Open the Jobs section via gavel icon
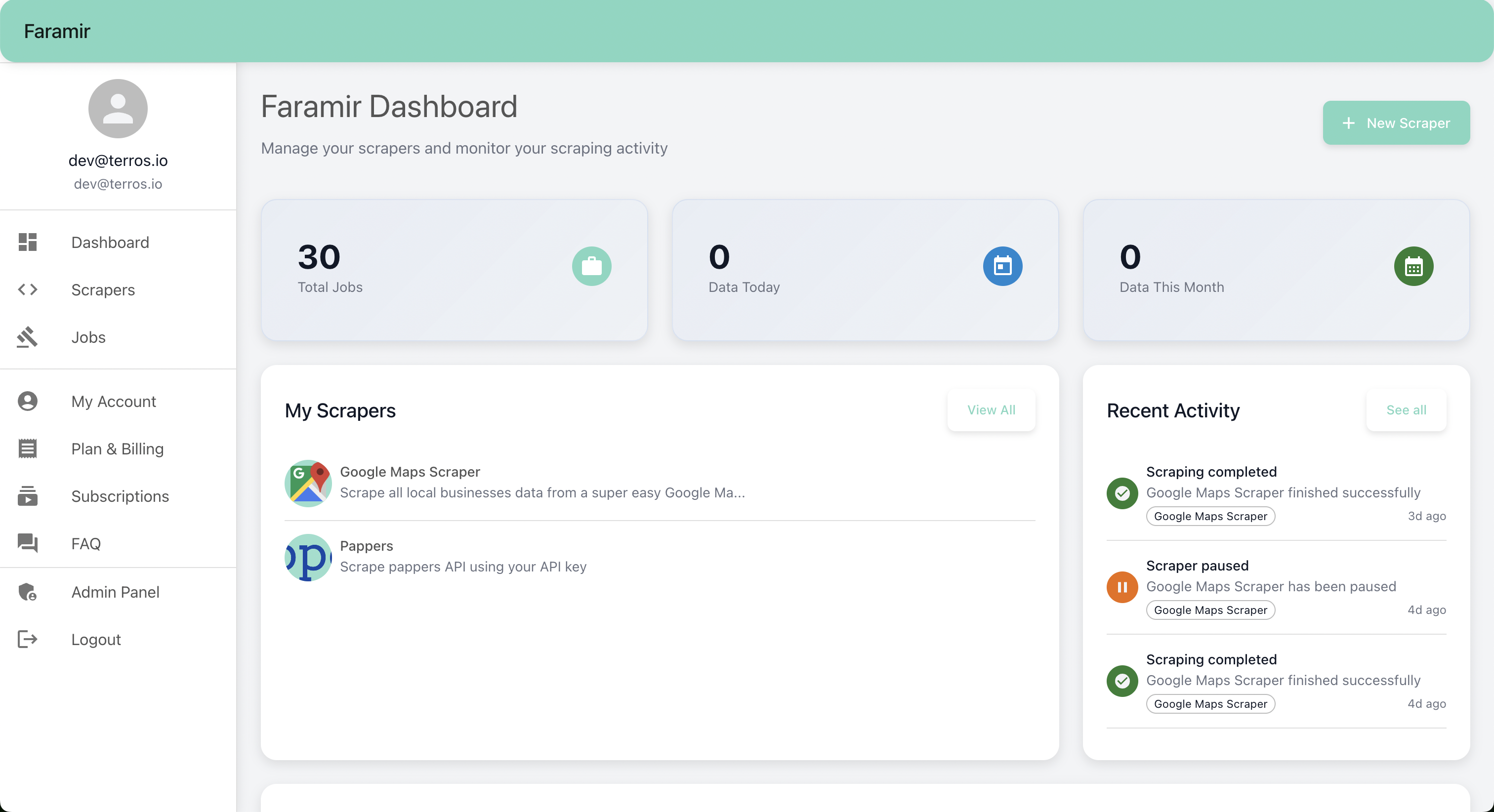The width and height of the screenshot is (1494, 812). pos(27,337)
